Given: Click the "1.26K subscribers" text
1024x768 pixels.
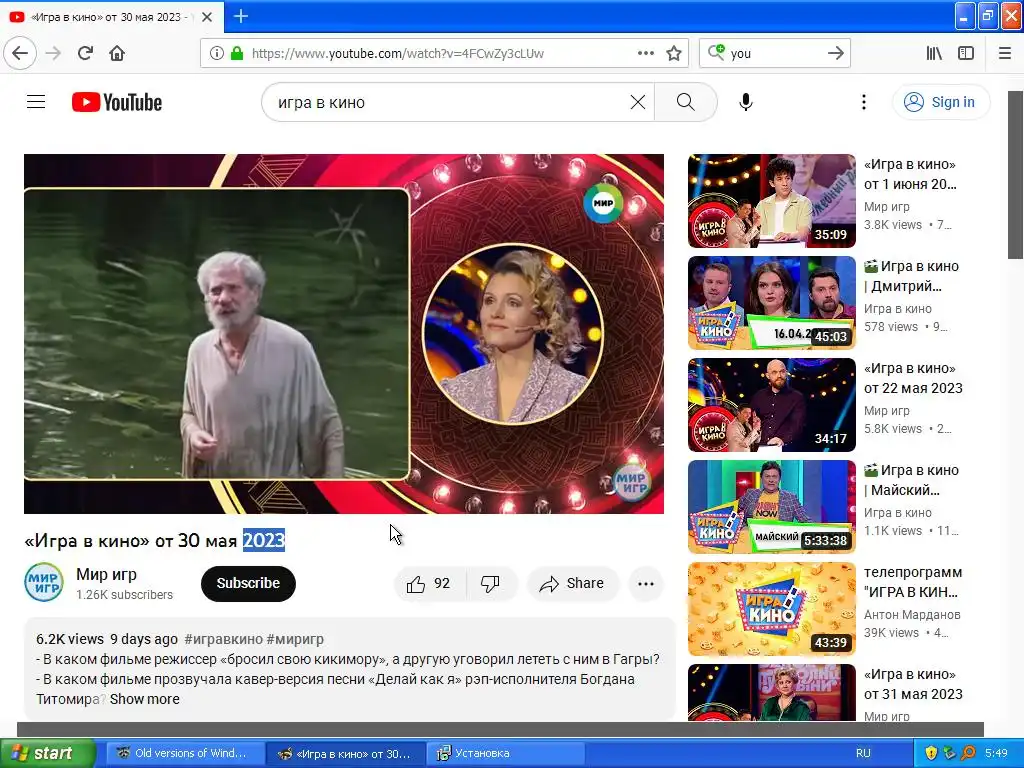Looking at the screenshot, I should (124, 595).
